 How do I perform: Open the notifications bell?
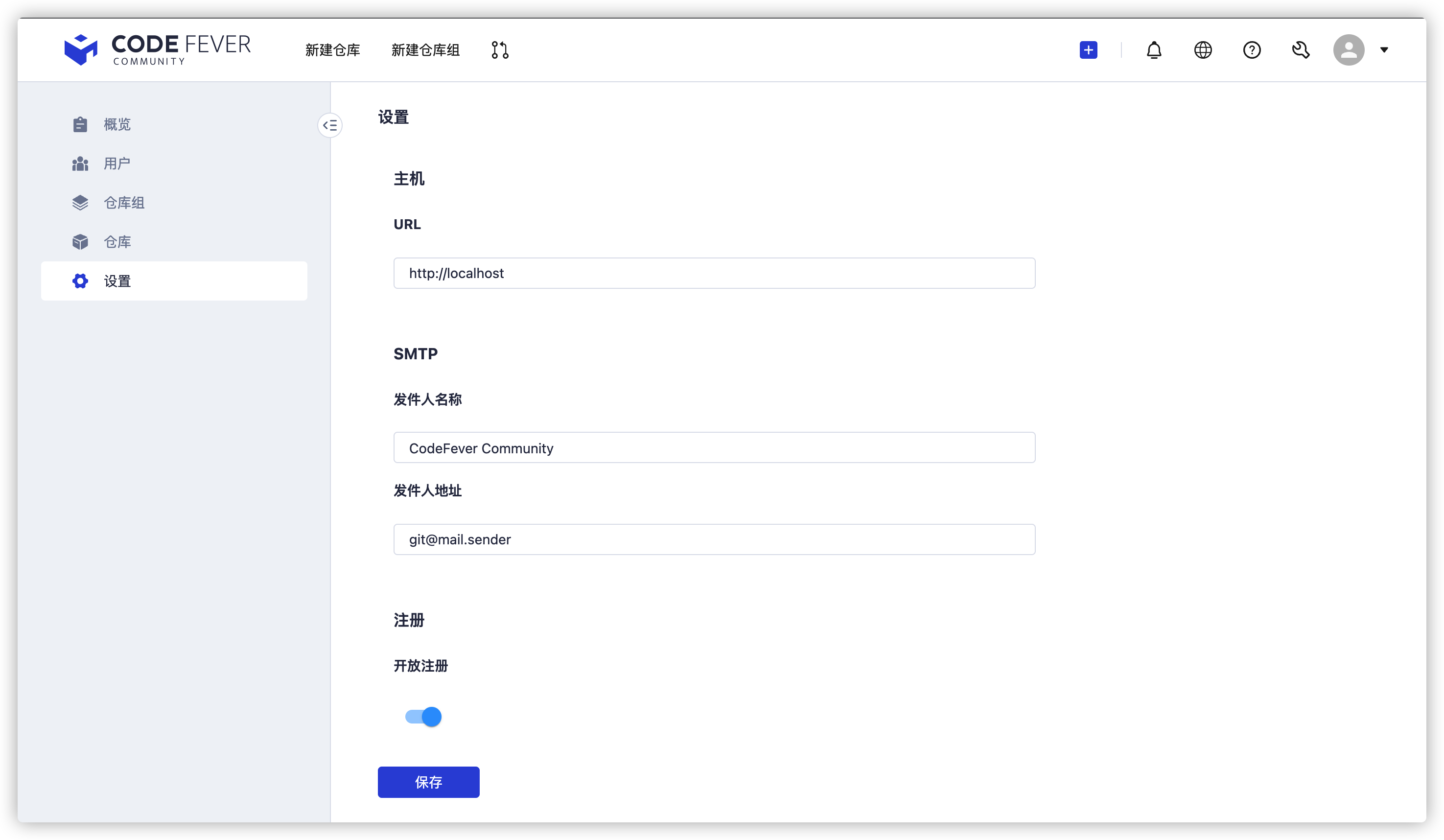(1153, 50)
